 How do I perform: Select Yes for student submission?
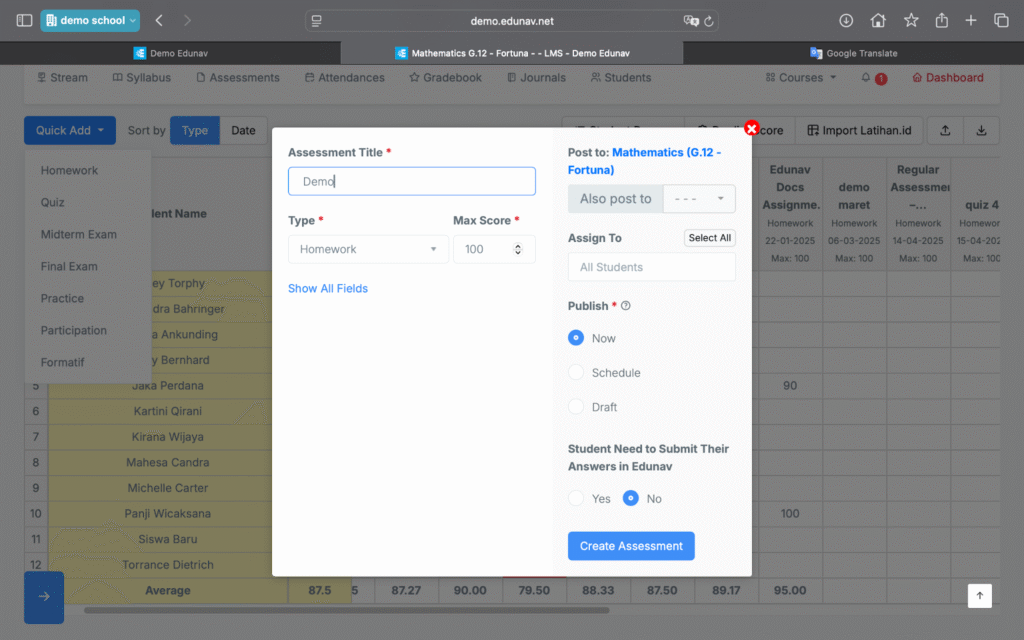pos(576,498)
